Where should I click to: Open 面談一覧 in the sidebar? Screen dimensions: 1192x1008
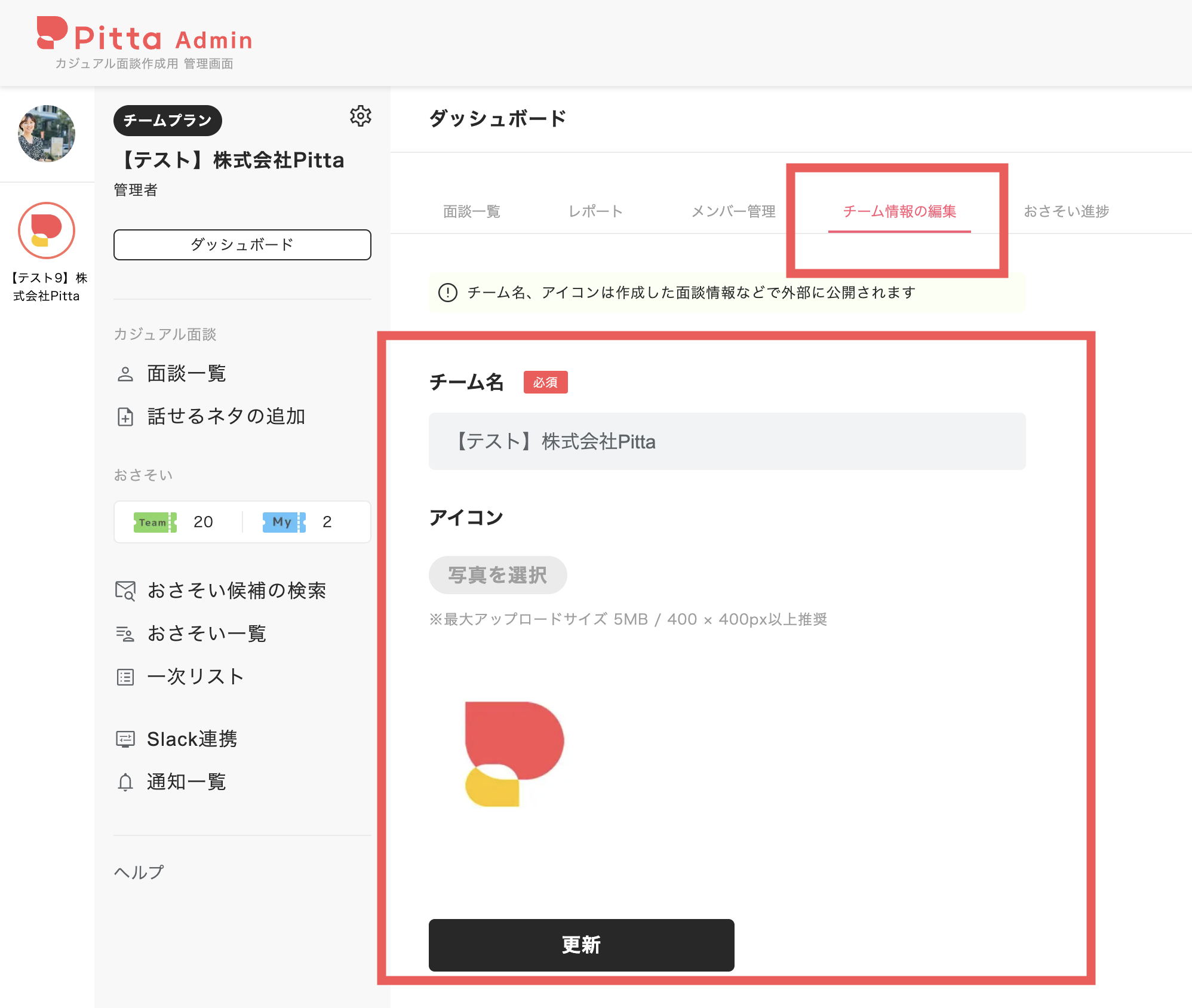point(186,374)
